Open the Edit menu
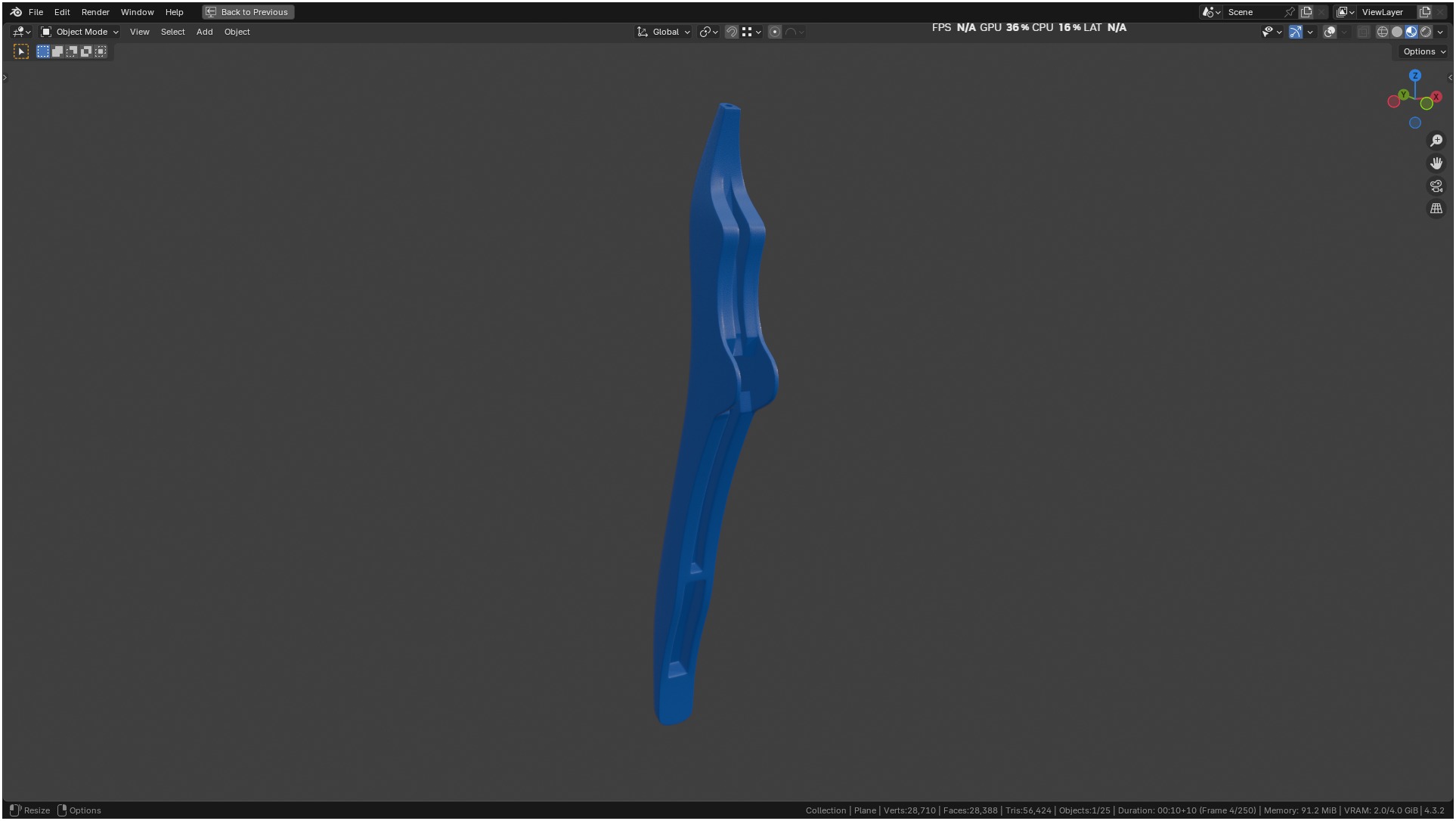 click(x=62, y=12)
